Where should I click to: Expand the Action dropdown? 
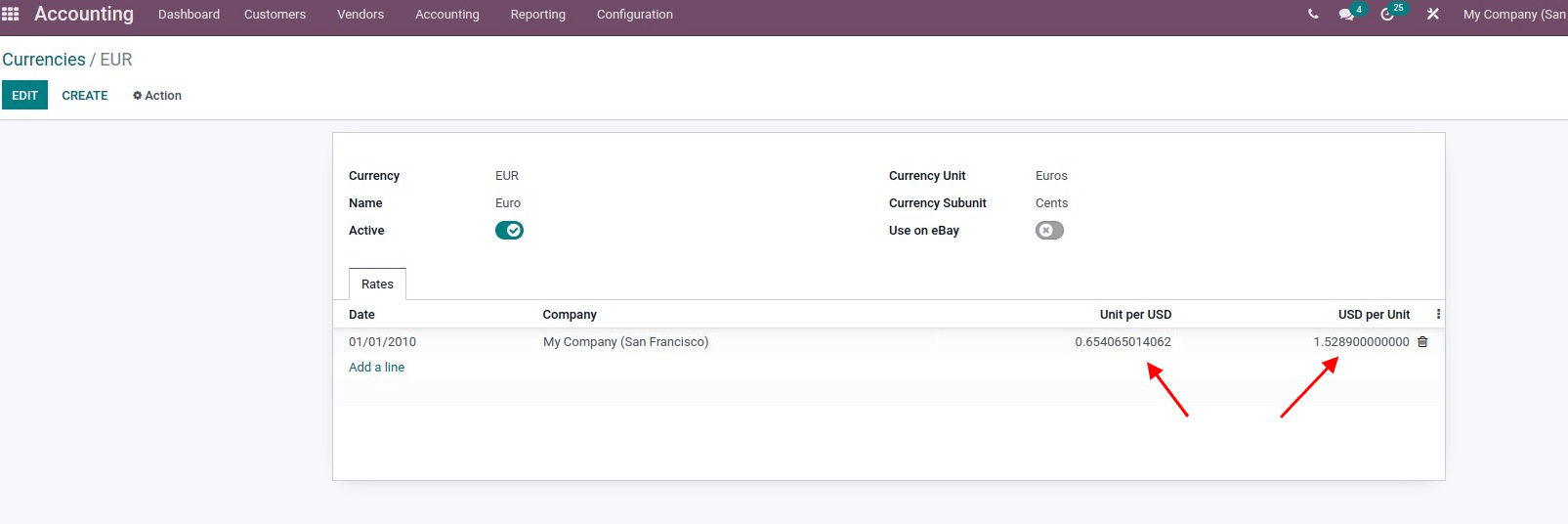click(157, 96)
